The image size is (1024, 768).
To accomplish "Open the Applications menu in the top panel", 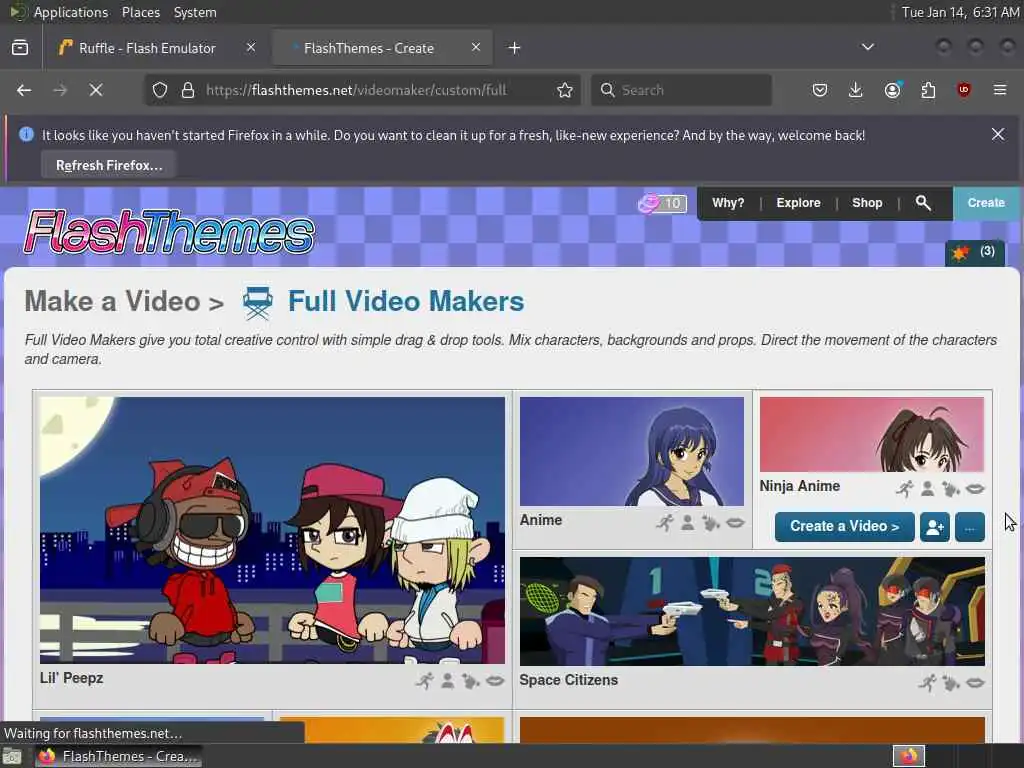I will pyautogui.click(x=71, y=12).
